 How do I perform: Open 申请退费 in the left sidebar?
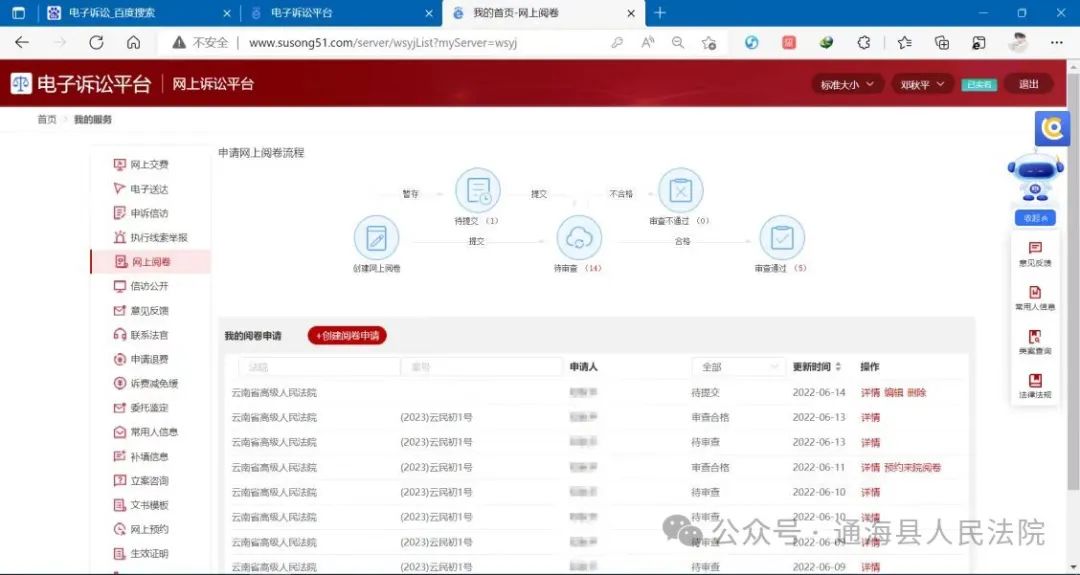coord(149,359)
